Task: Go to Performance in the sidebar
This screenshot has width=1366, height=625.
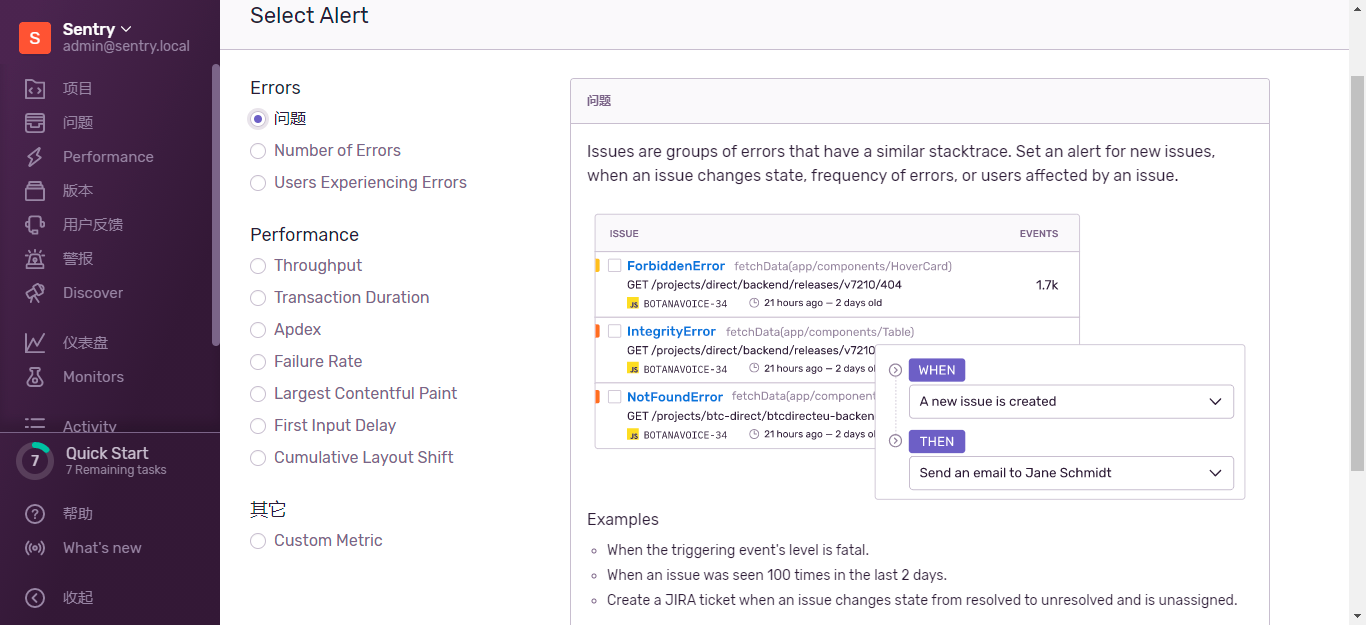Action: (x=108, y=157)
